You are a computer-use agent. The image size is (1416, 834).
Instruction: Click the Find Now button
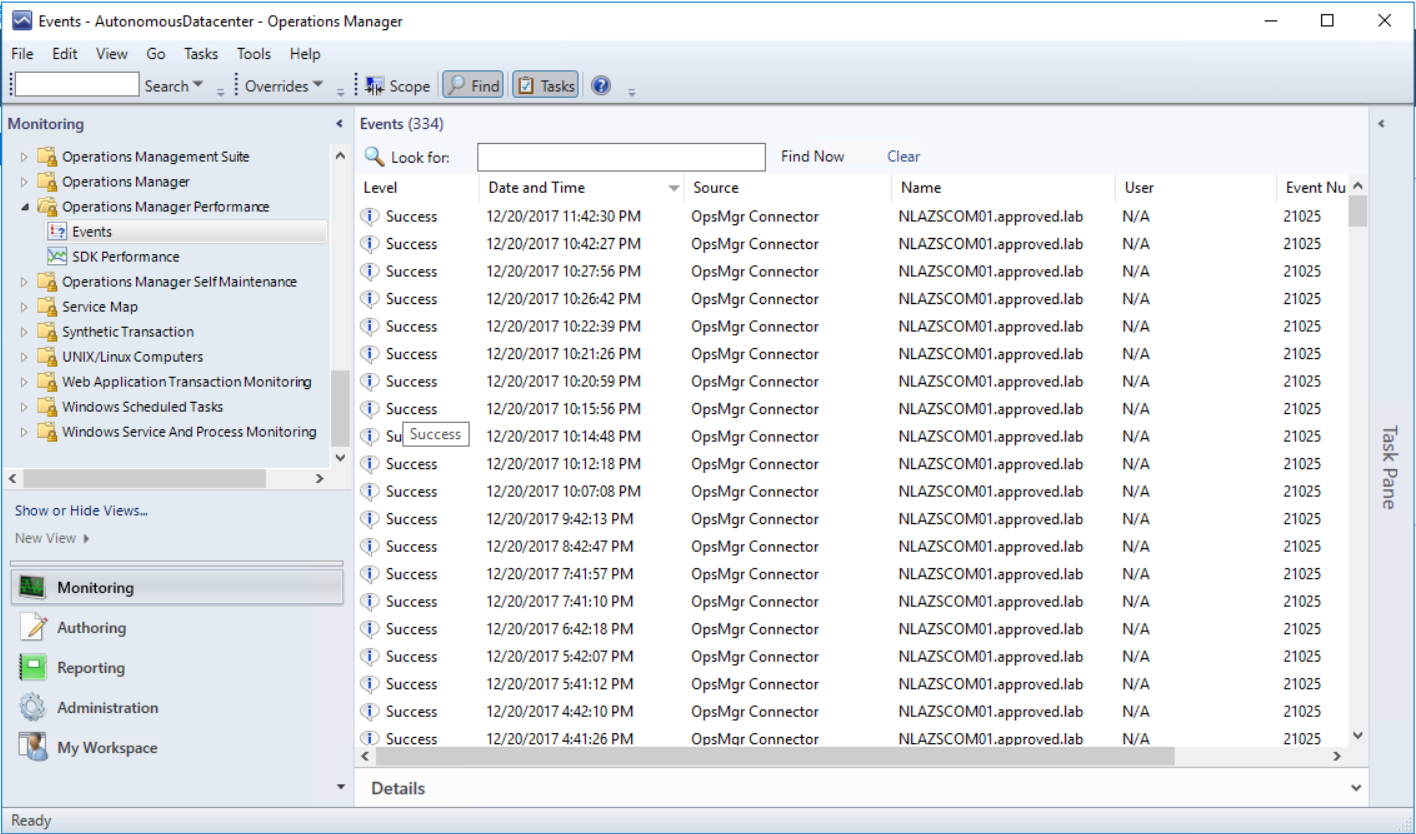(x=812, y=157)
